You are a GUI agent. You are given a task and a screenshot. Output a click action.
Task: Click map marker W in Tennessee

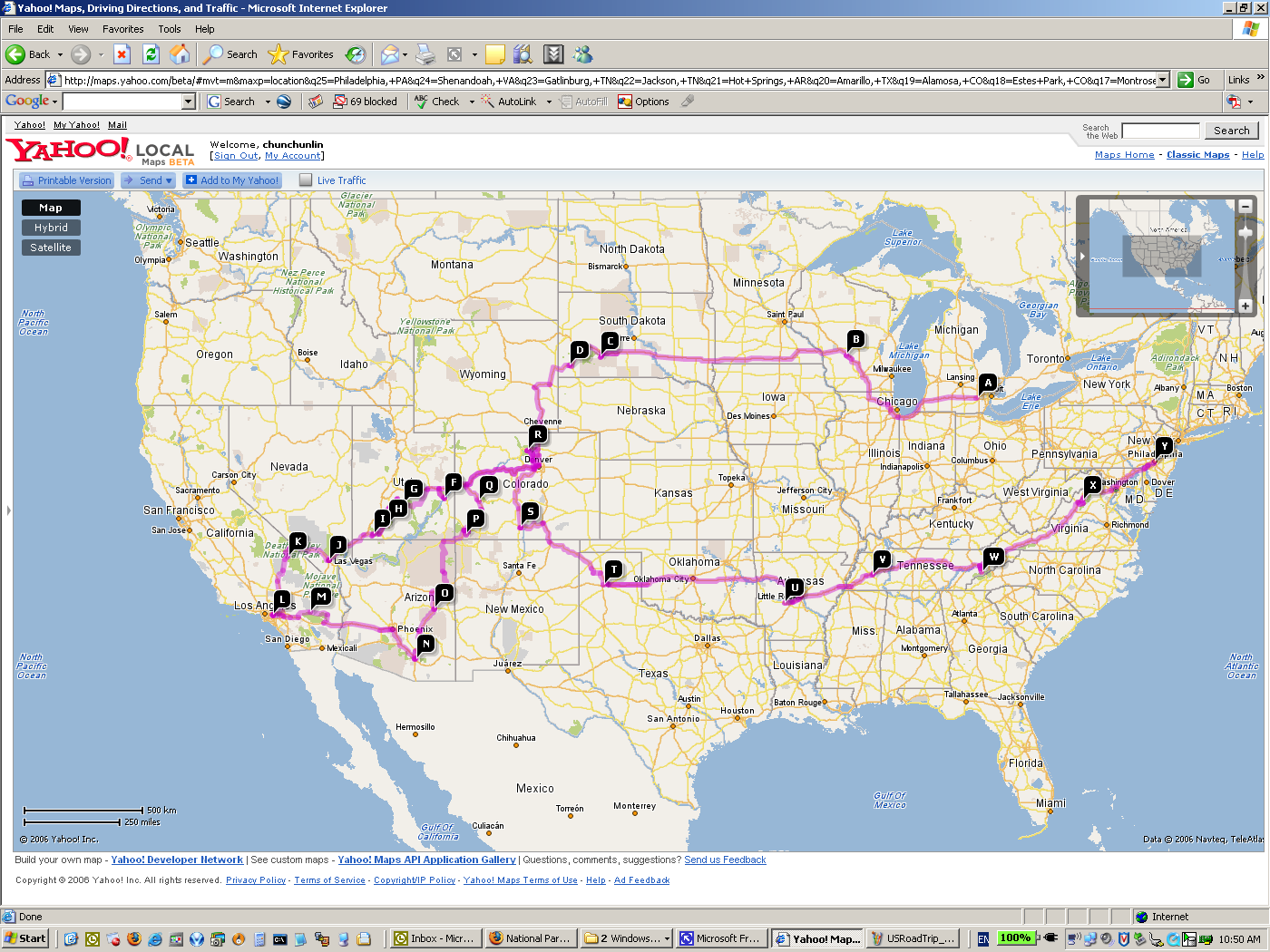(994, 557)
